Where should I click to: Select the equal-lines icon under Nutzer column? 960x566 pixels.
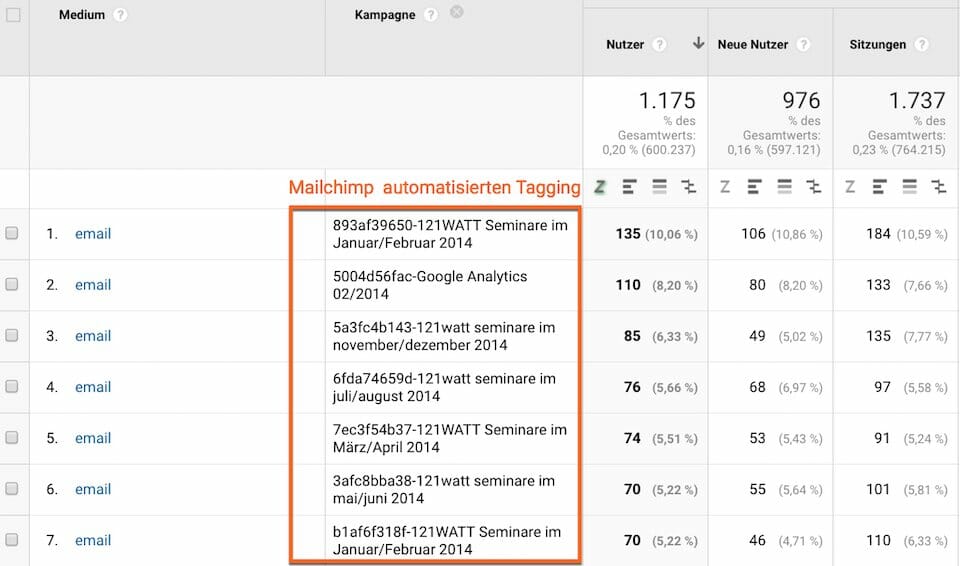(x=659, y=187)
